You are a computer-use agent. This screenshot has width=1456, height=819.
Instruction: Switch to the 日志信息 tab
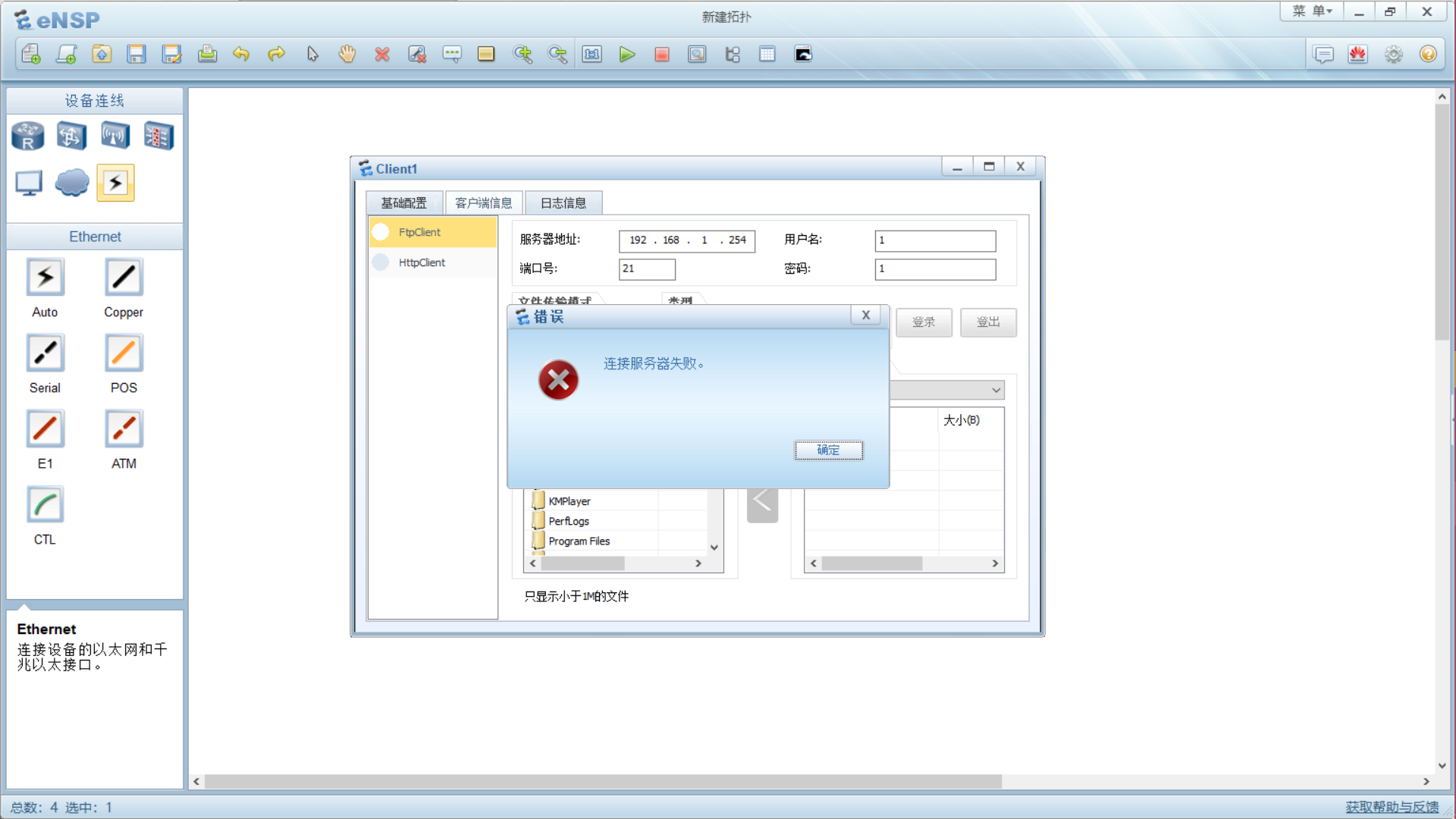tap(563, 203)
